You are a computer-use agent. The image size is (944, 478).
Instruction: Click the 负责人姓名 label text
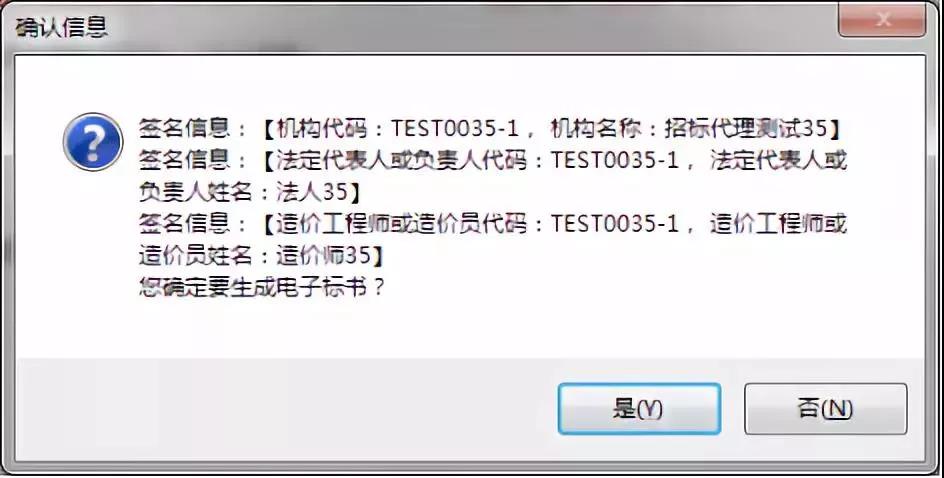[x=196, y=192]
